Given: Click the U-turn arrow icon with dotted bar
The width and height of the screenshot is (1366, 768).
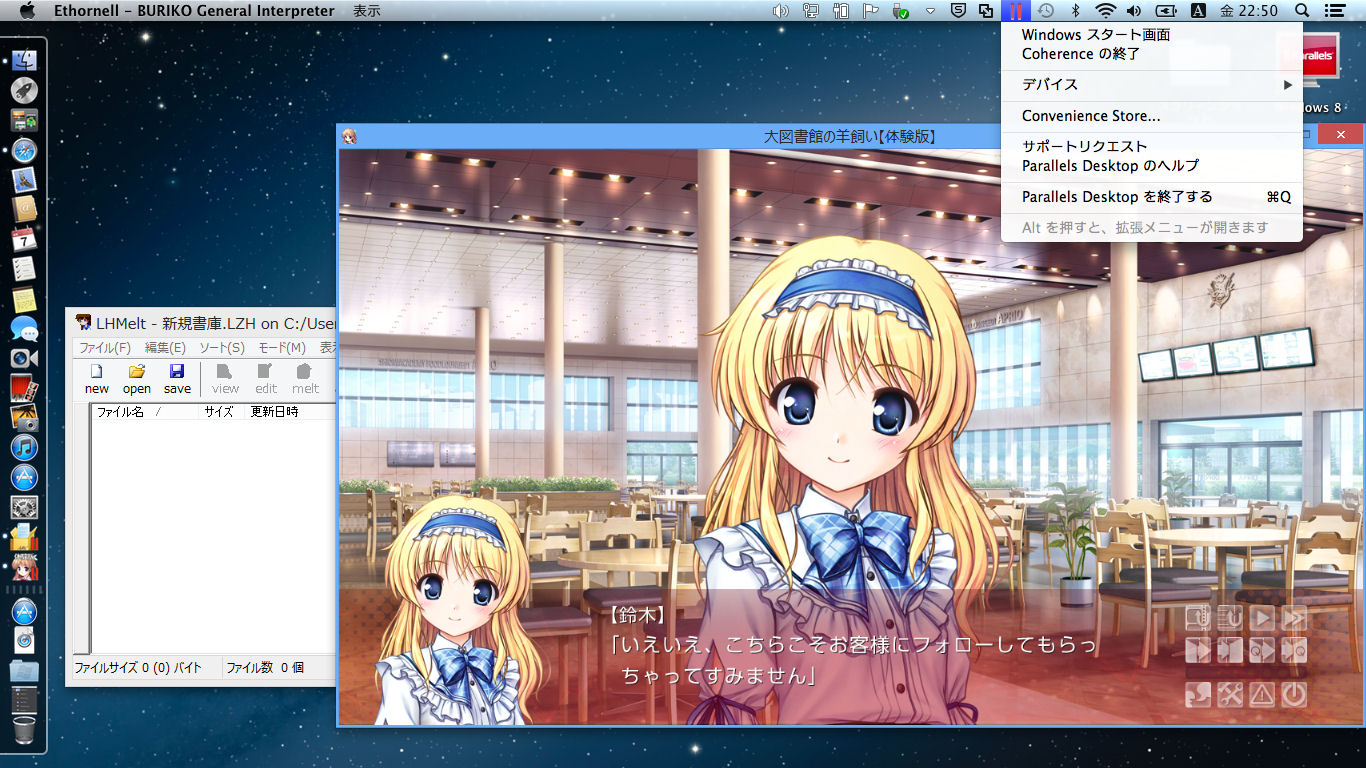Looking at the screenshot, I should pyautogui.click(x=1198, y=618).
